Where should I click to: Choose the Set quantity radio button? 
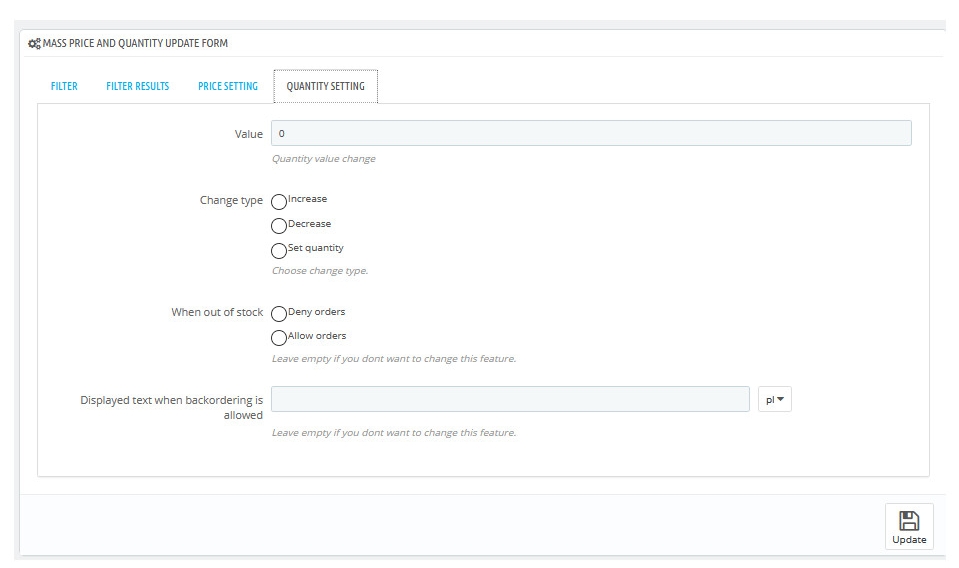(279, 250)
